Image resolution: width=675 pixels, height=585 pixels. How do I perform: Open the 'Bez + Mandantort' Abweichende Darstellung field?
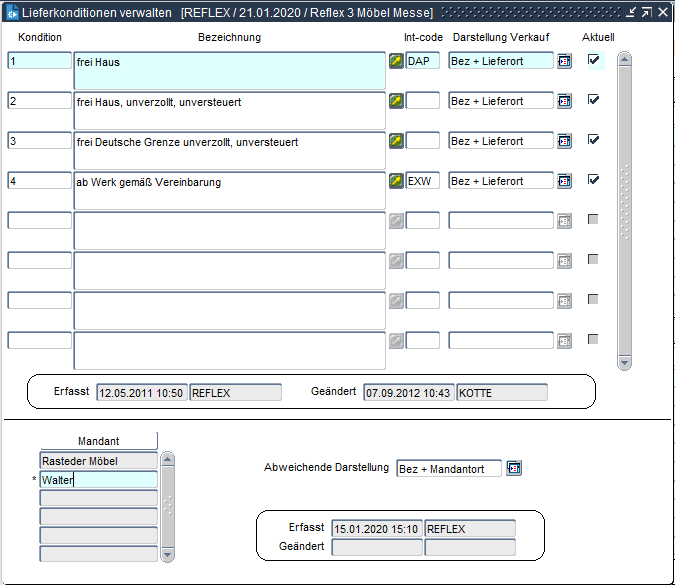(x=448, y=469)
